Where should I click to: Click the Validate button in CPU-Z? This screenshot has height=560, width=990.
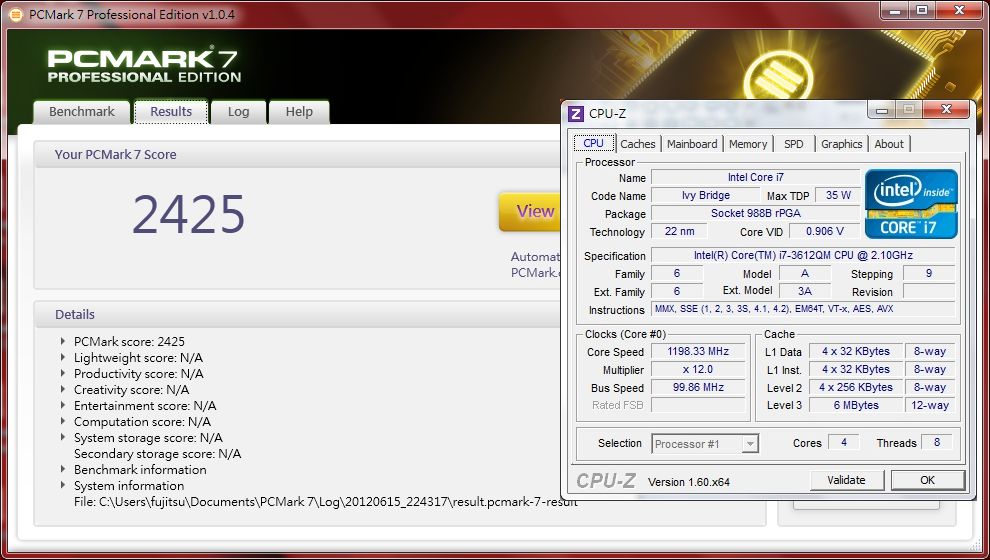click(x=846, y=480)
